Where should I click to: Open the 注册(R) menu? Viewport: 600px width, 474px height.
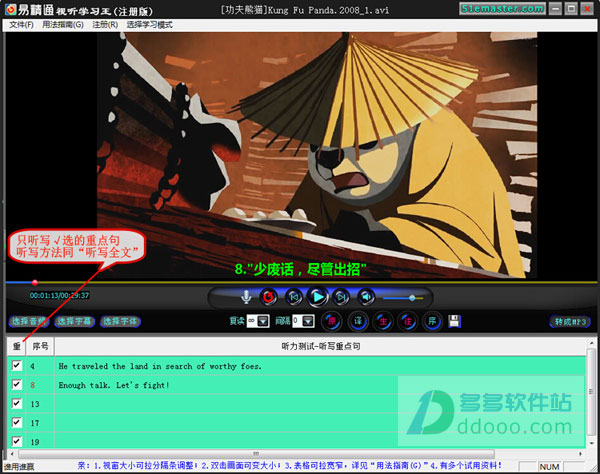point(105,25)
